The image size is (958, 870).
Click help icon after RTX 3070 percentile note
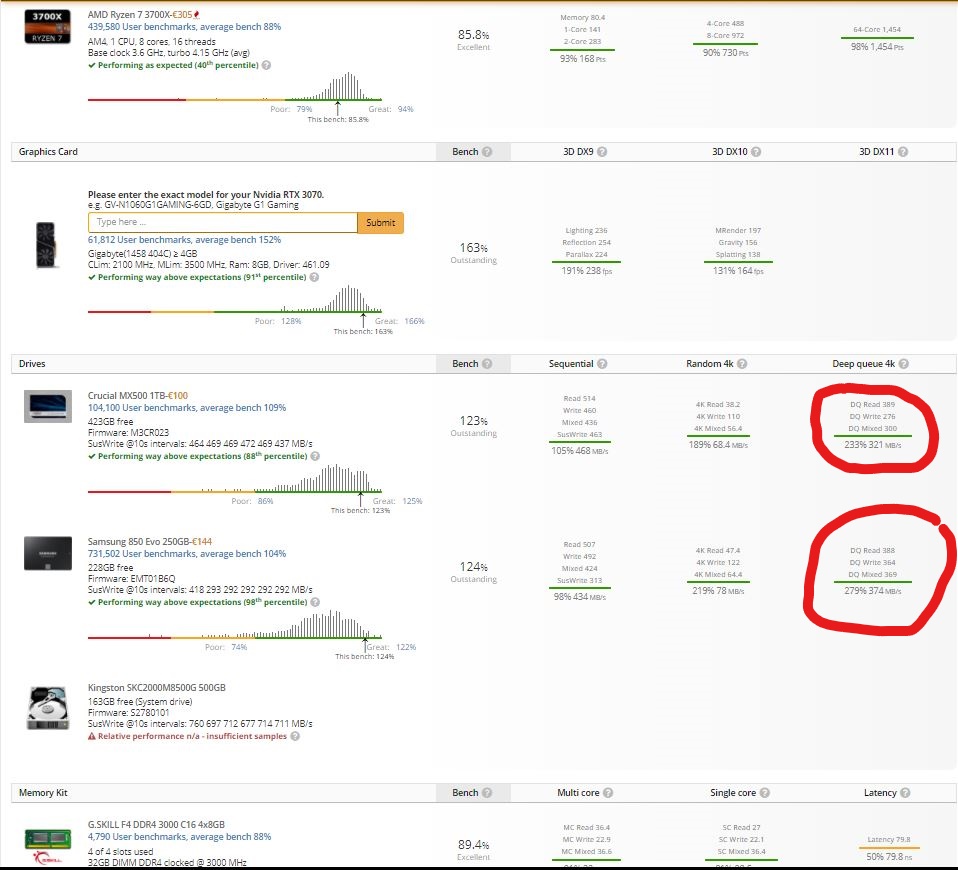(314, 277)
